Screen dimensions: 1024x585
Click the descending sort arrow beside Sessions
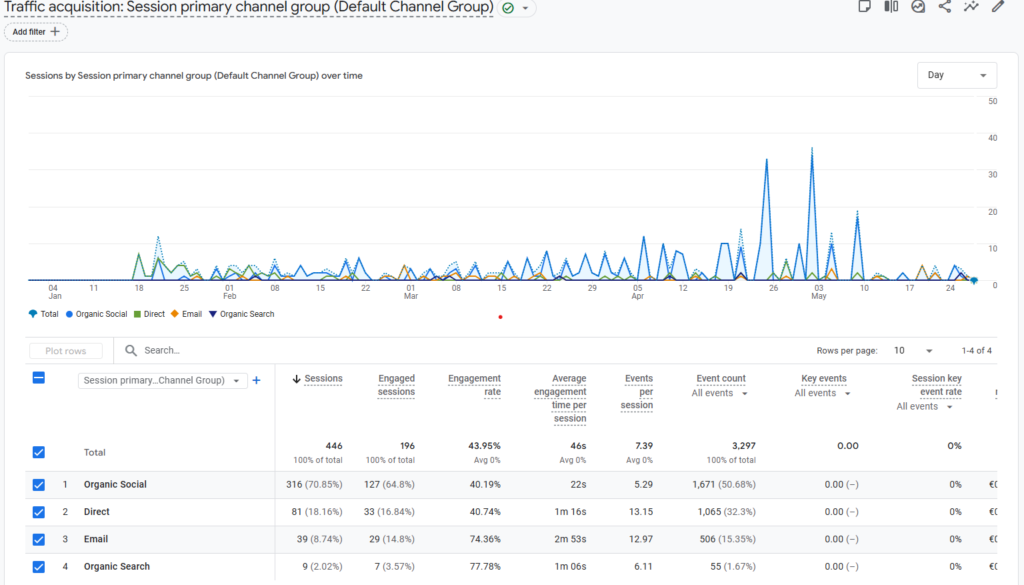(x=296, y=379)
